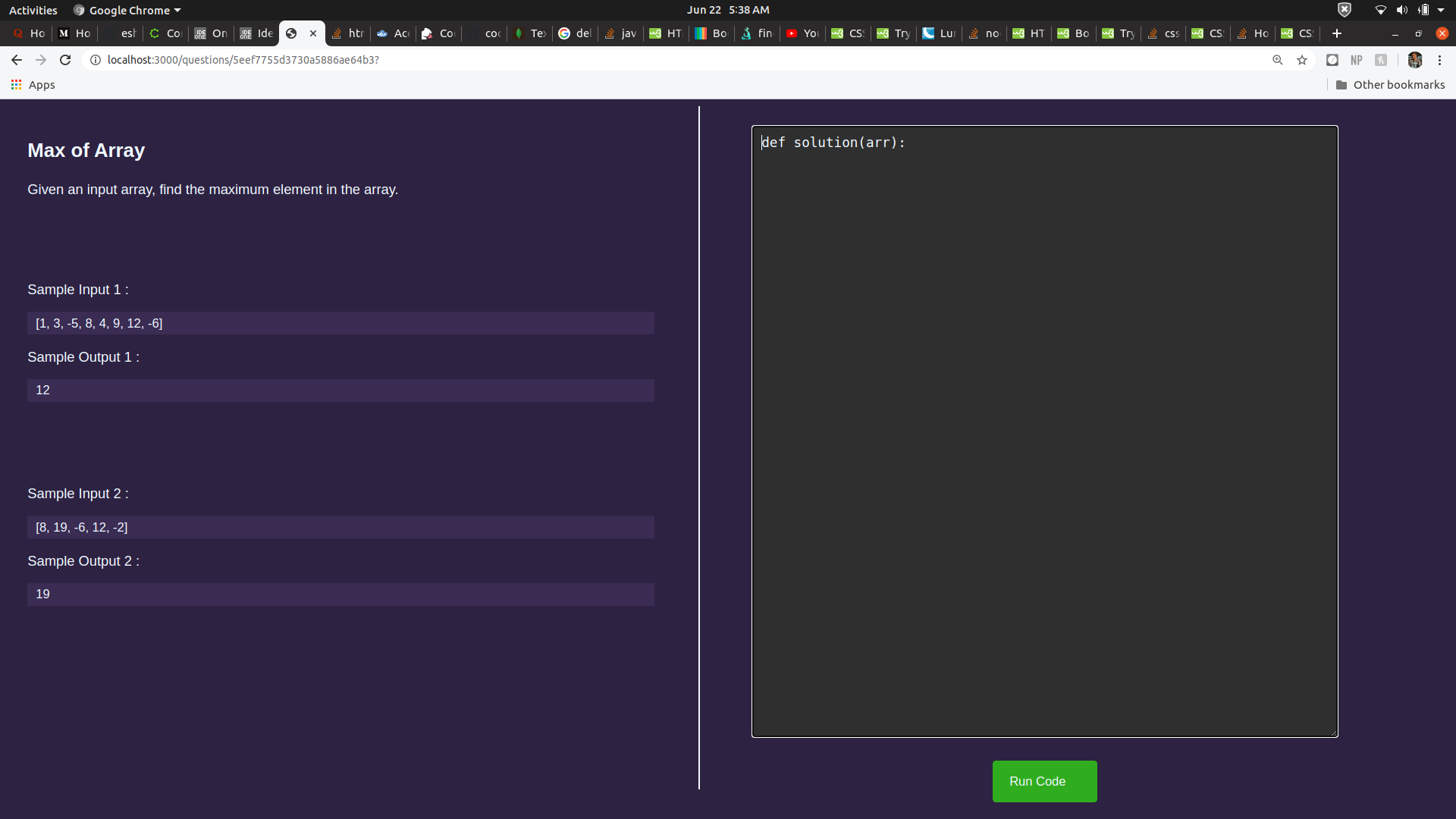Open the system status menu arrow
Image resolution: width=1456 pixels, height=819 pixels.
(1441, 10)
